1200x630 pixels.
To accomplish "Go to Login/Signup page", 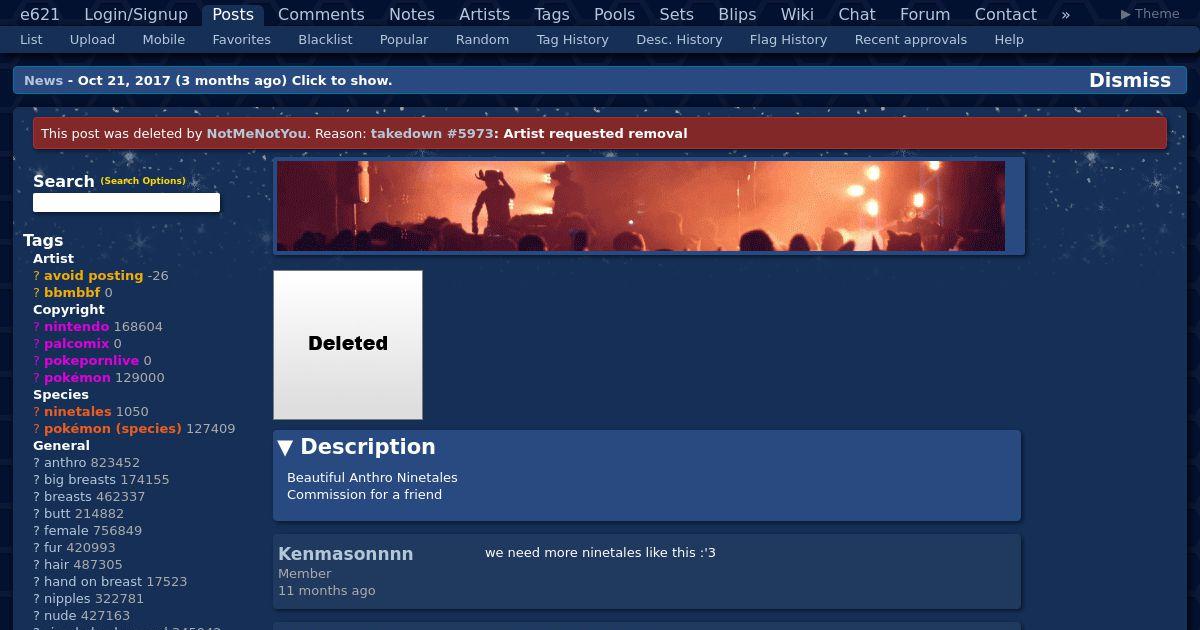I will pos(136,14).
